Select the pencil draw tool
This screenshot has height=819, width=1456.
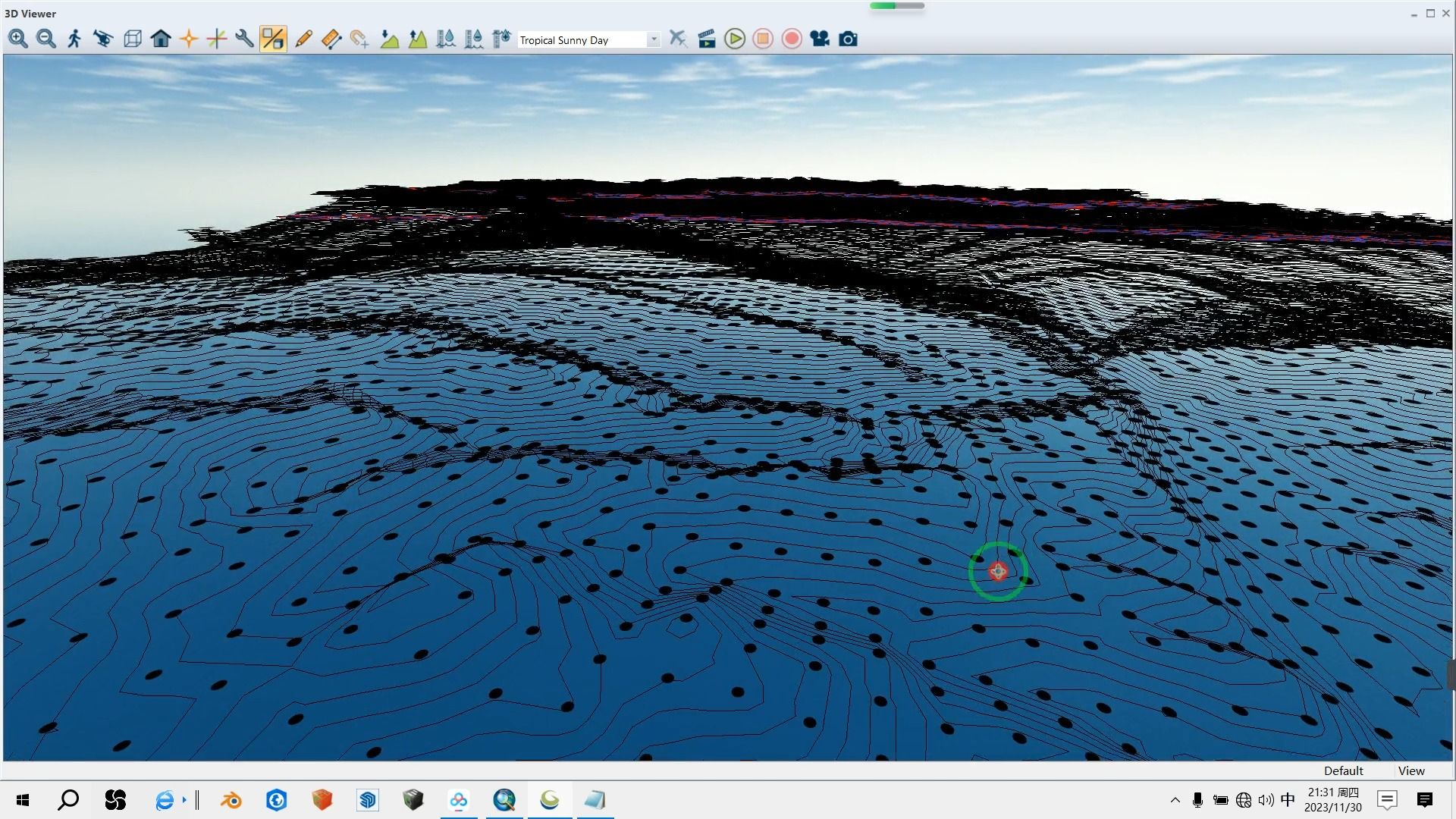click(303, 39)
